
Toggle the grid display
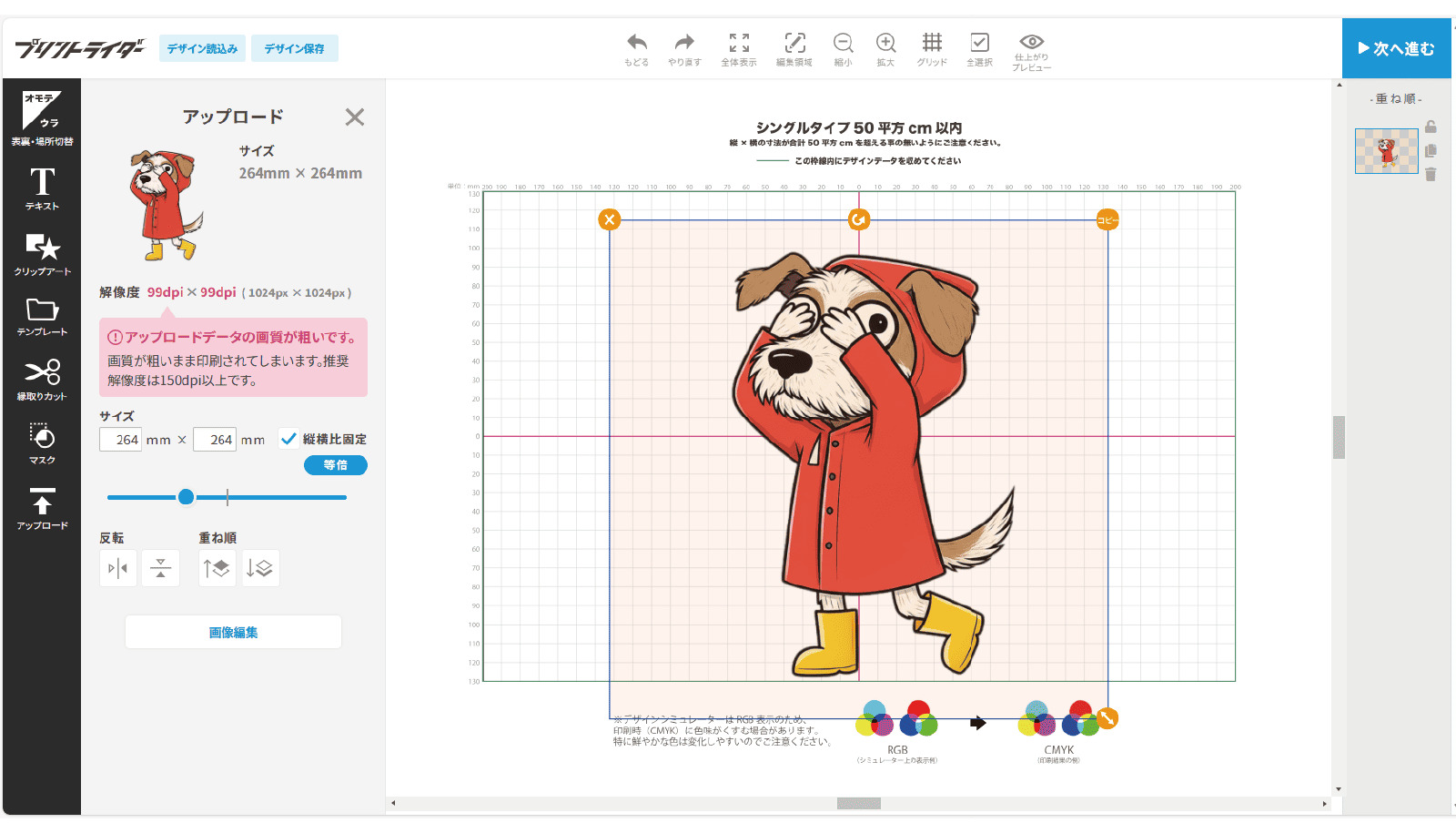point(932,49)
